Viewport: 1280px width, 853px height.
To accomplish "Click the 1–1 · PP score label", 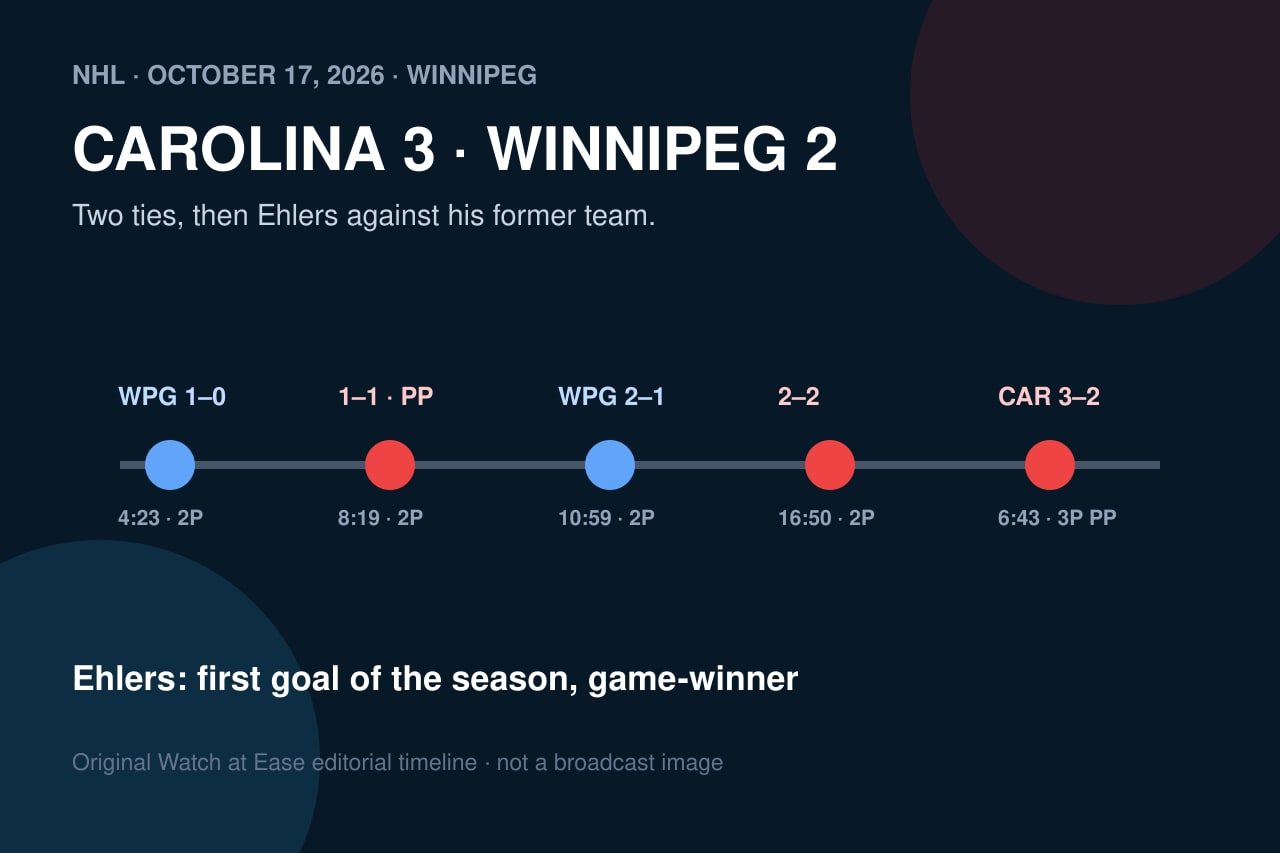I will pos(386,397).
